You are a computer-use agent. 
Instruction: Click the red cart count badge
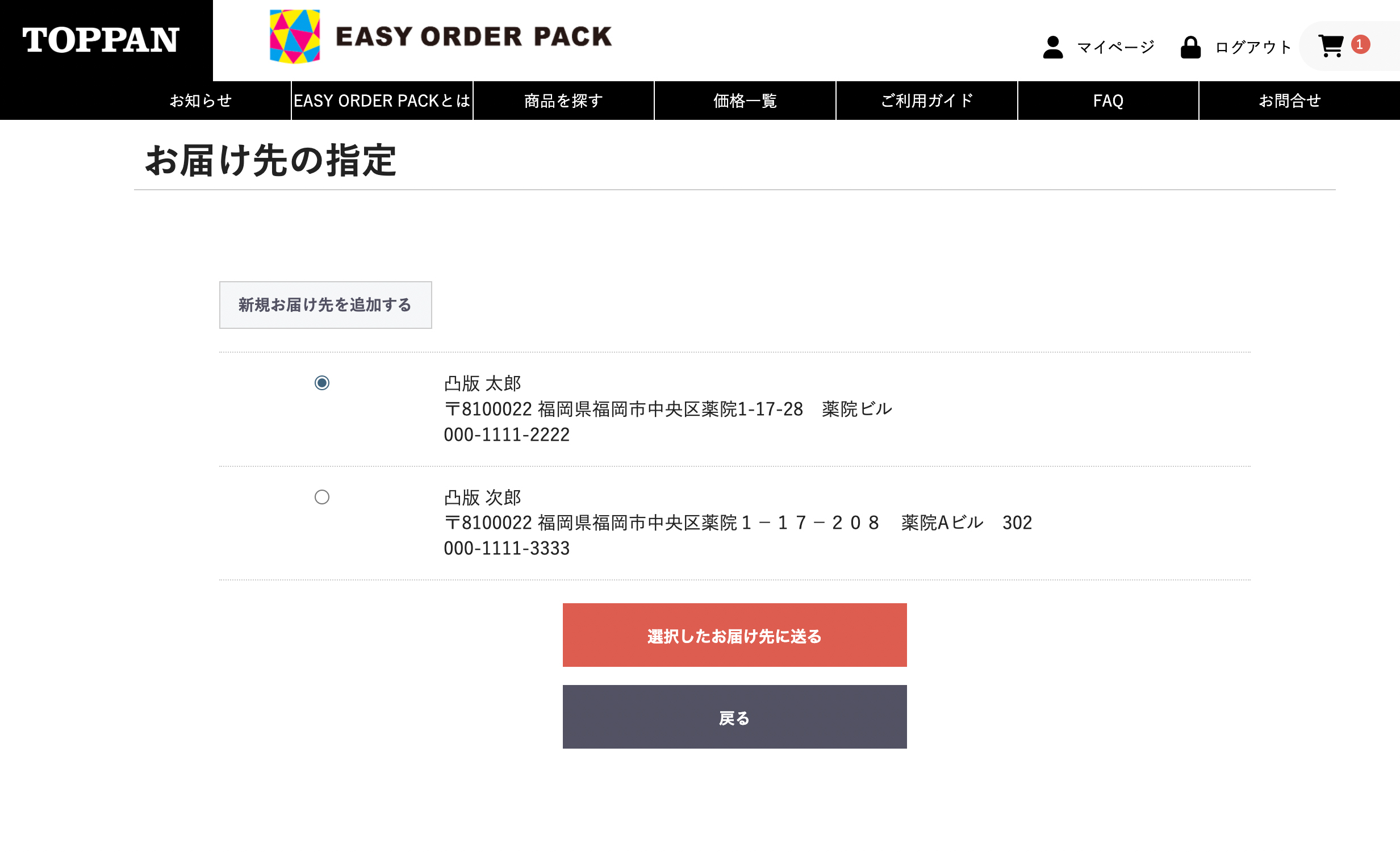tap(1360, 44)
